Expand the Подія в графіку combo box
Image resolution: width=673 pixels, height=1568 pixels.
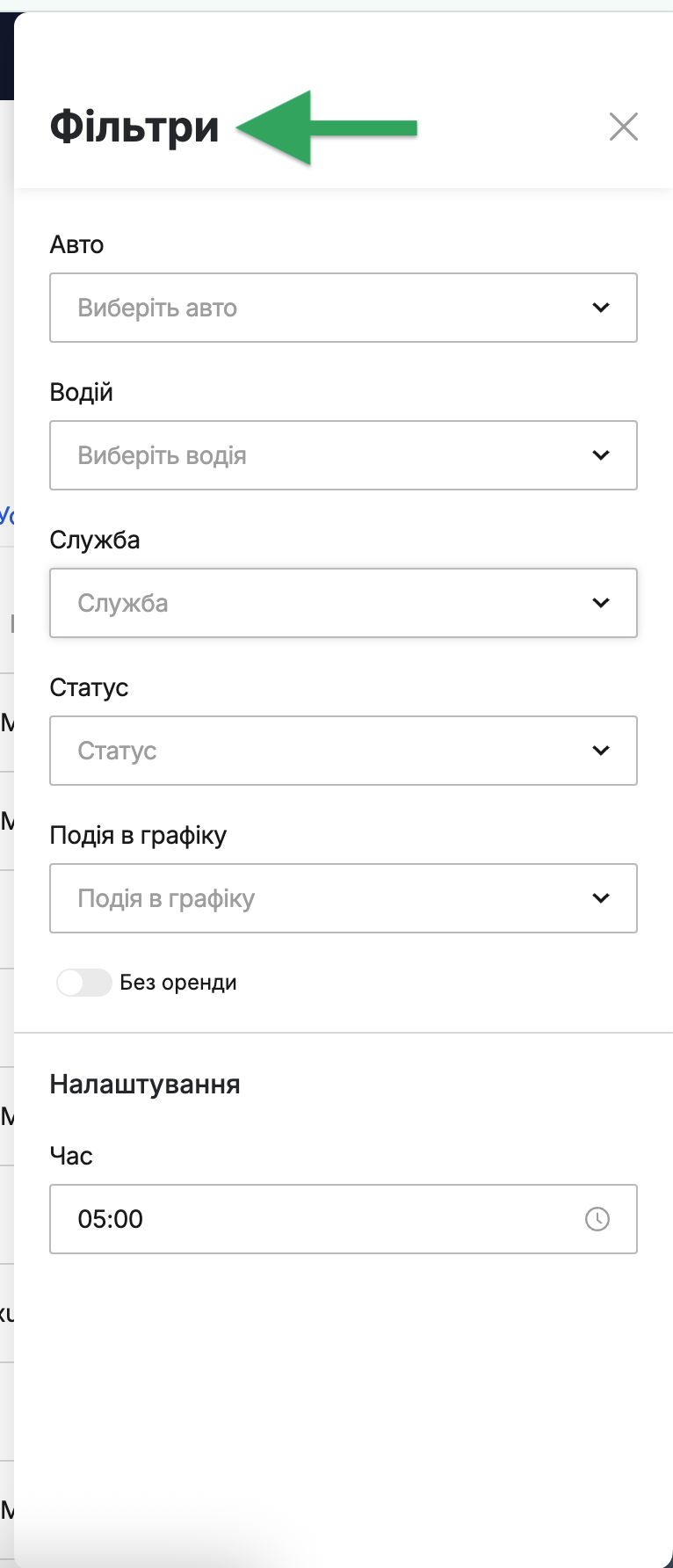(x=344, y=898)
